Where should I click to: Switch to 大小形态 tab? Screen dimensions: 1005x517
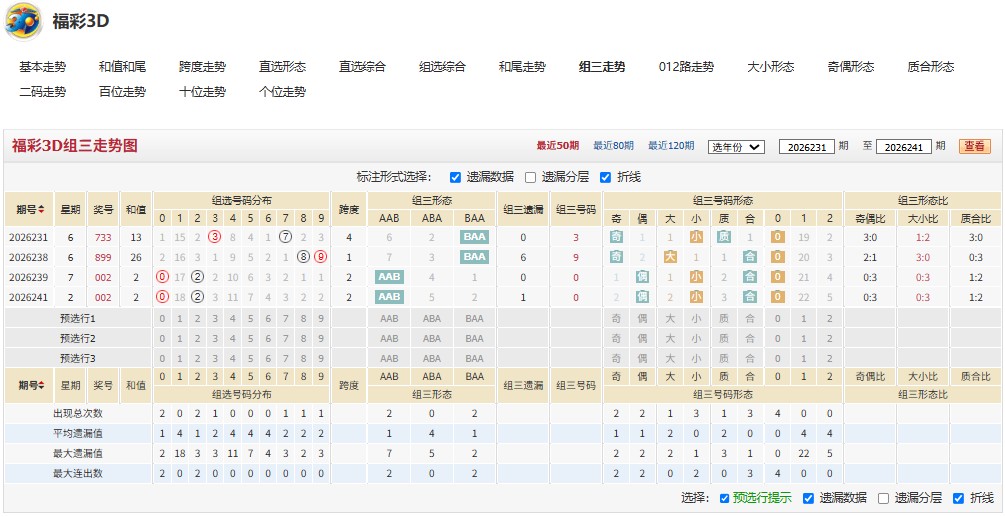click(x=770, y=67)
